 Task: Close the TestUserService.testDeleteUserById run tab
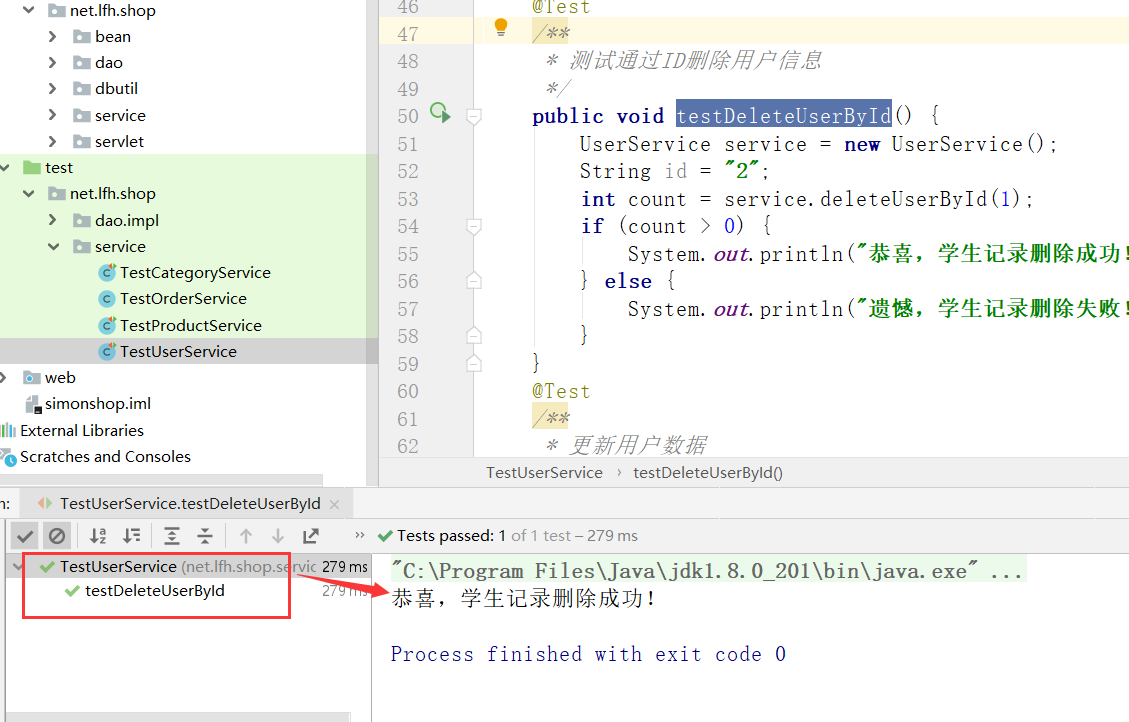pyautogui.click(x=334, y=504)
